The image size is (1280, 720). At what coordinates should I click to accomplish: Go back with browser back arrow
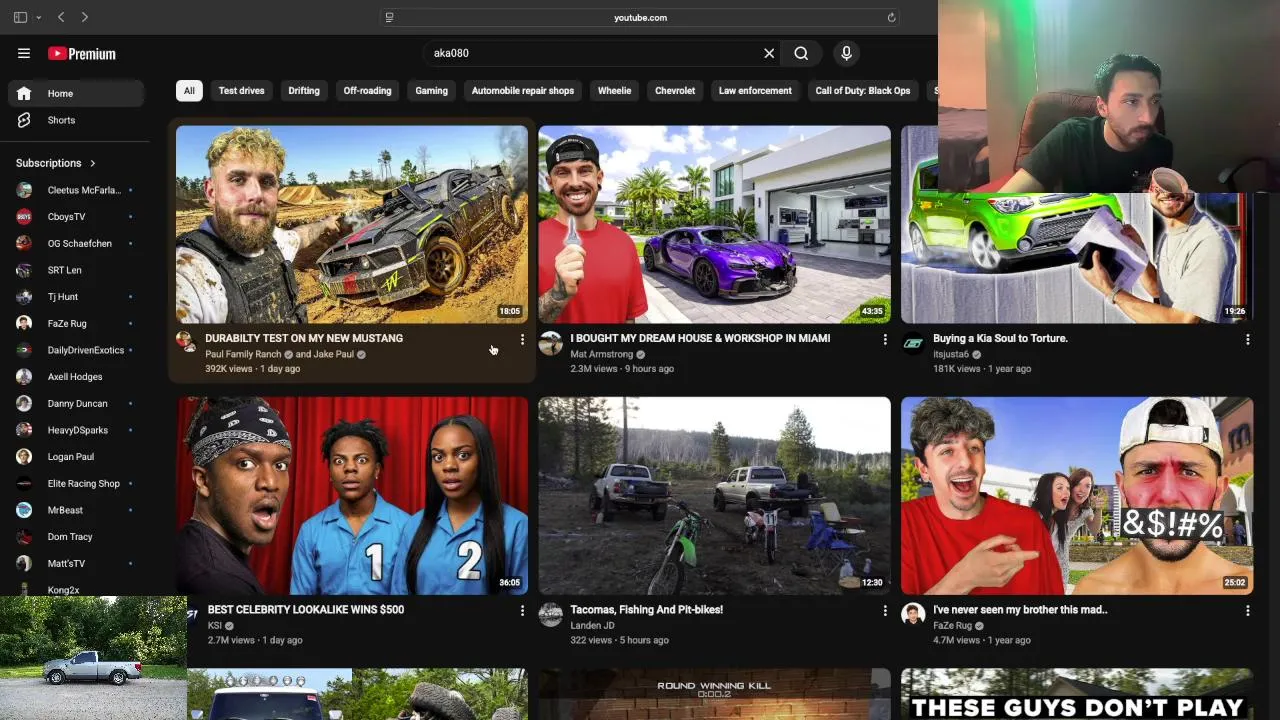click(x=61, y=17)
